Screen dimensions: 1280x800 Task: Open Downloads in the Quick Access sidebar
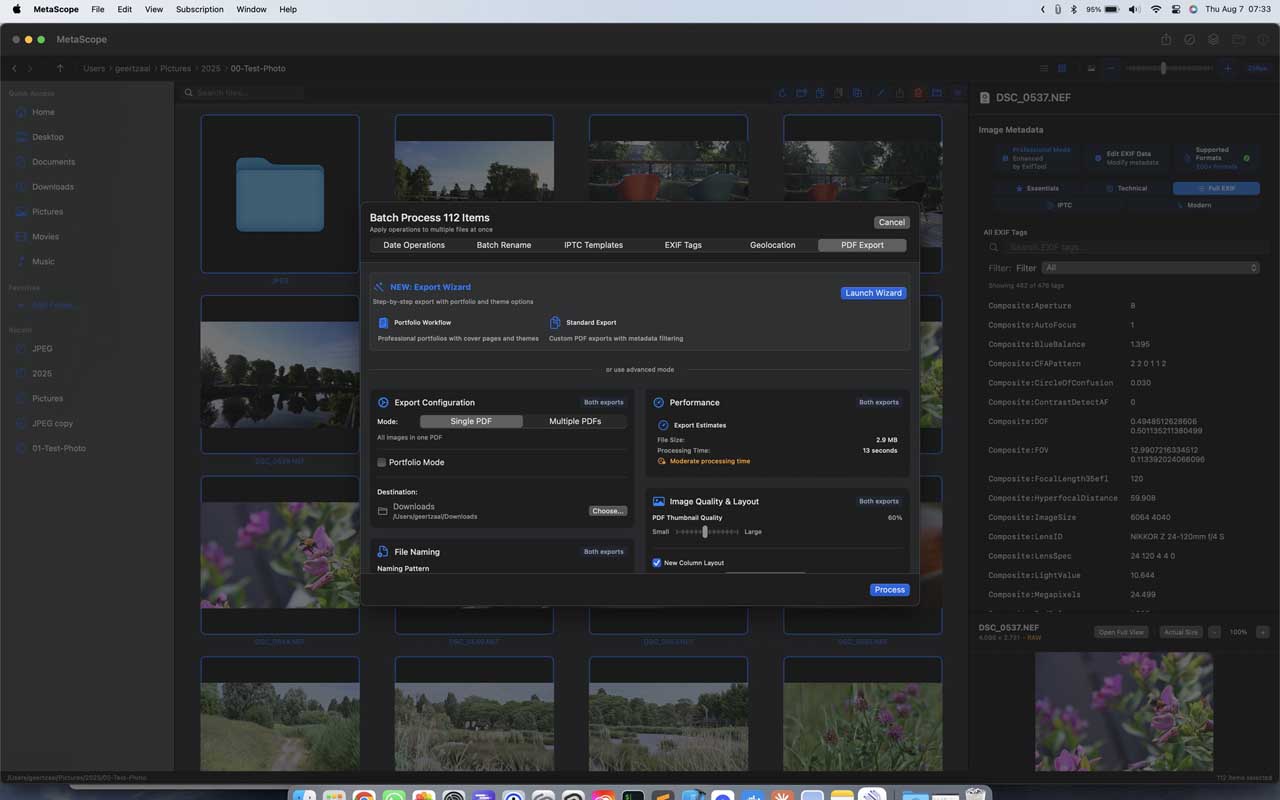tap(52, 187)
